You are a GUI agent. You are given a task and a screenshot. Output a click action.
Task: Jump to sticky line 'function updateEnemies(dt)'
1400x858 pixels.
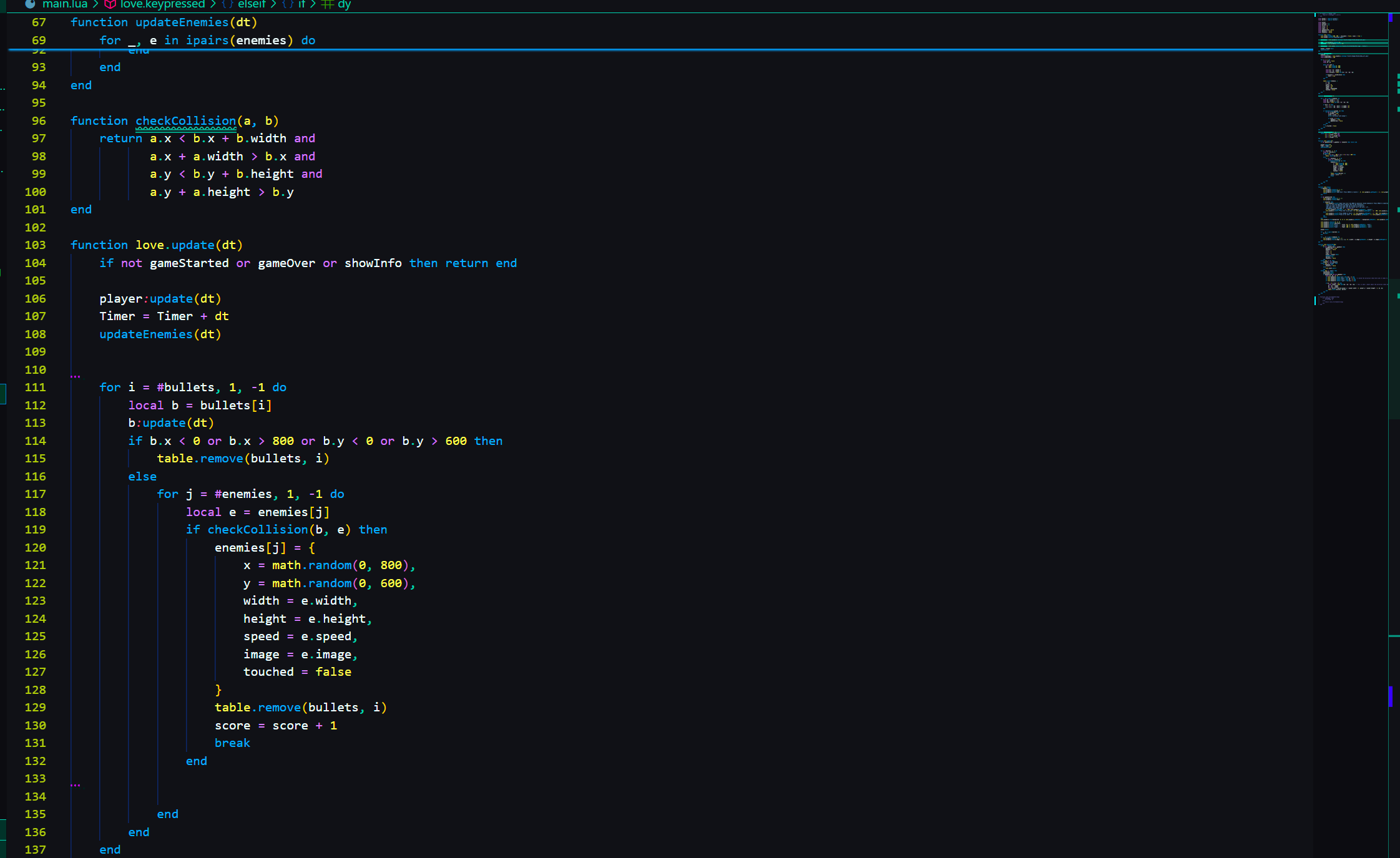pyautogui.click(x=164, y=22)
